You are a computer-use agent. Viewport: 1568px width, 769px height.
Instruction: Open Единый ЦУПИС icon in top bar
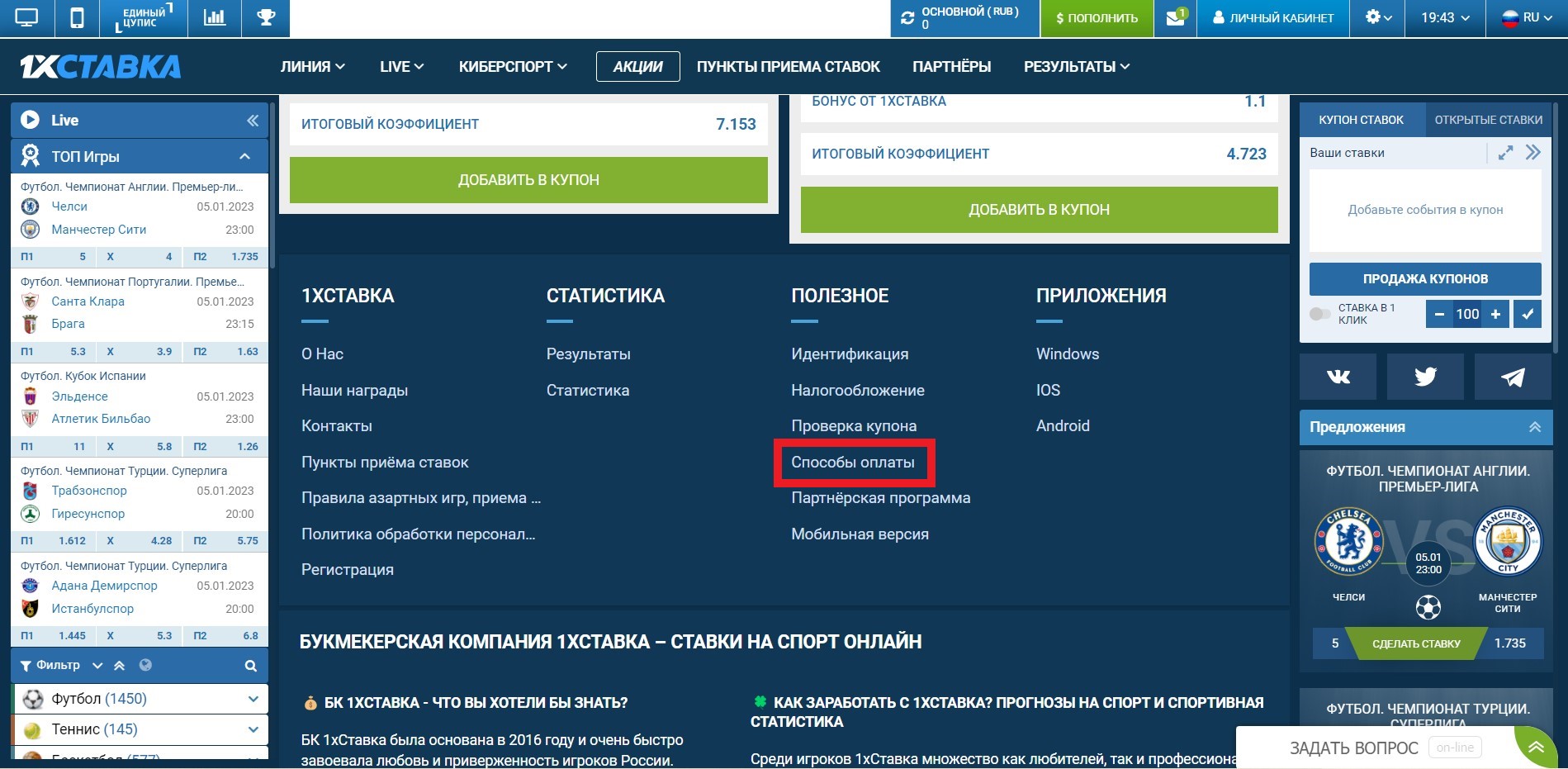click(143, 17)
